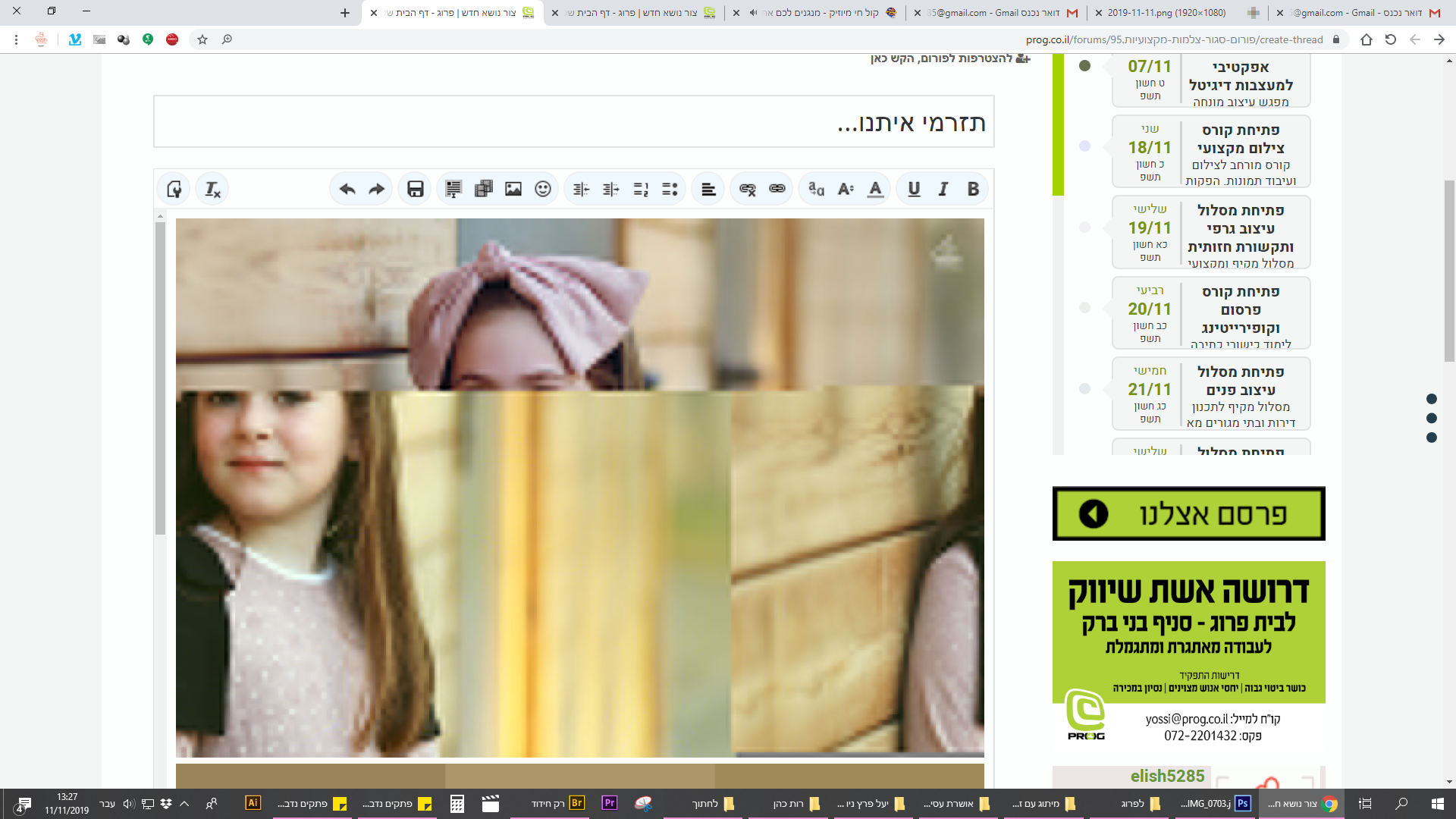This screenshot has height=819, width=1456.
Task: Remove link with unlink icon
Action: (x=748, y=190)
